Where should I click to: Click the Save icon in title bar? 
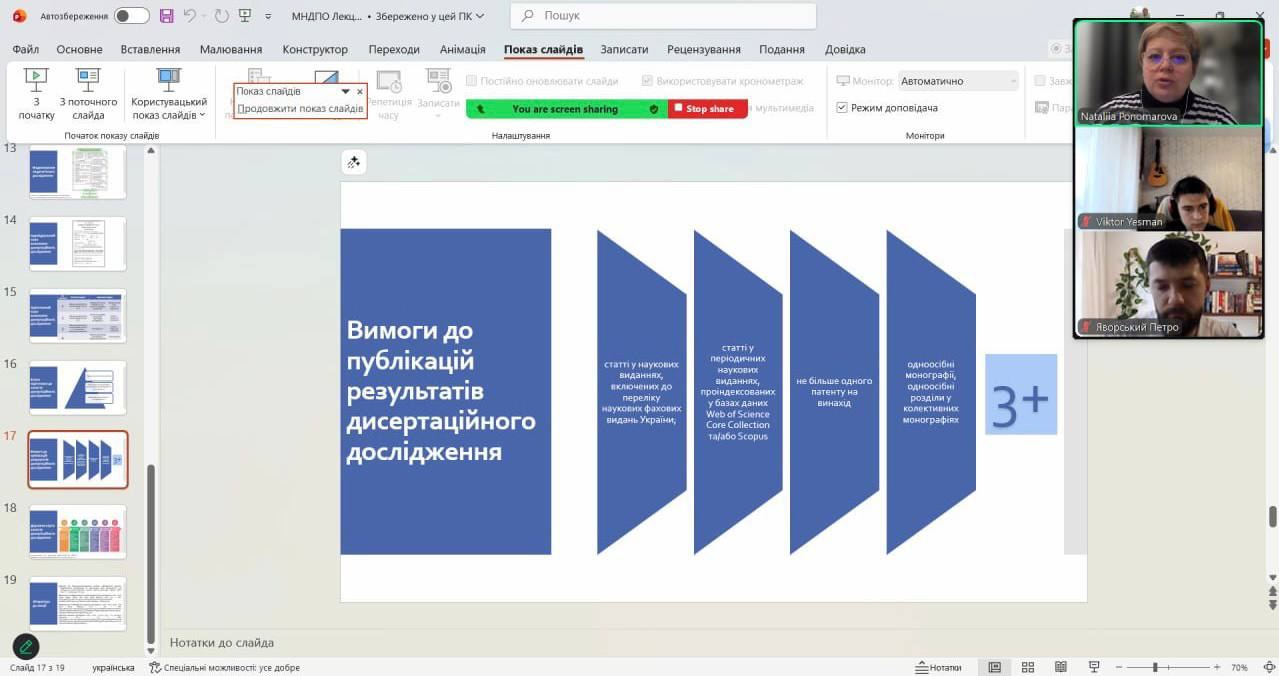pos(166,16)
